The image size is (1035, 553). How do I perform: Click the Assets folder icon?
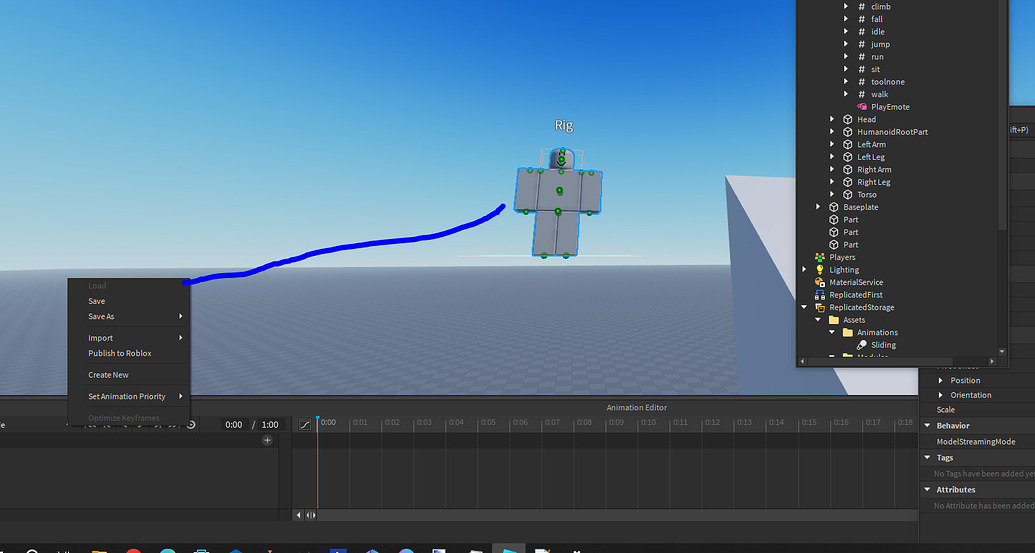(834, 320)
